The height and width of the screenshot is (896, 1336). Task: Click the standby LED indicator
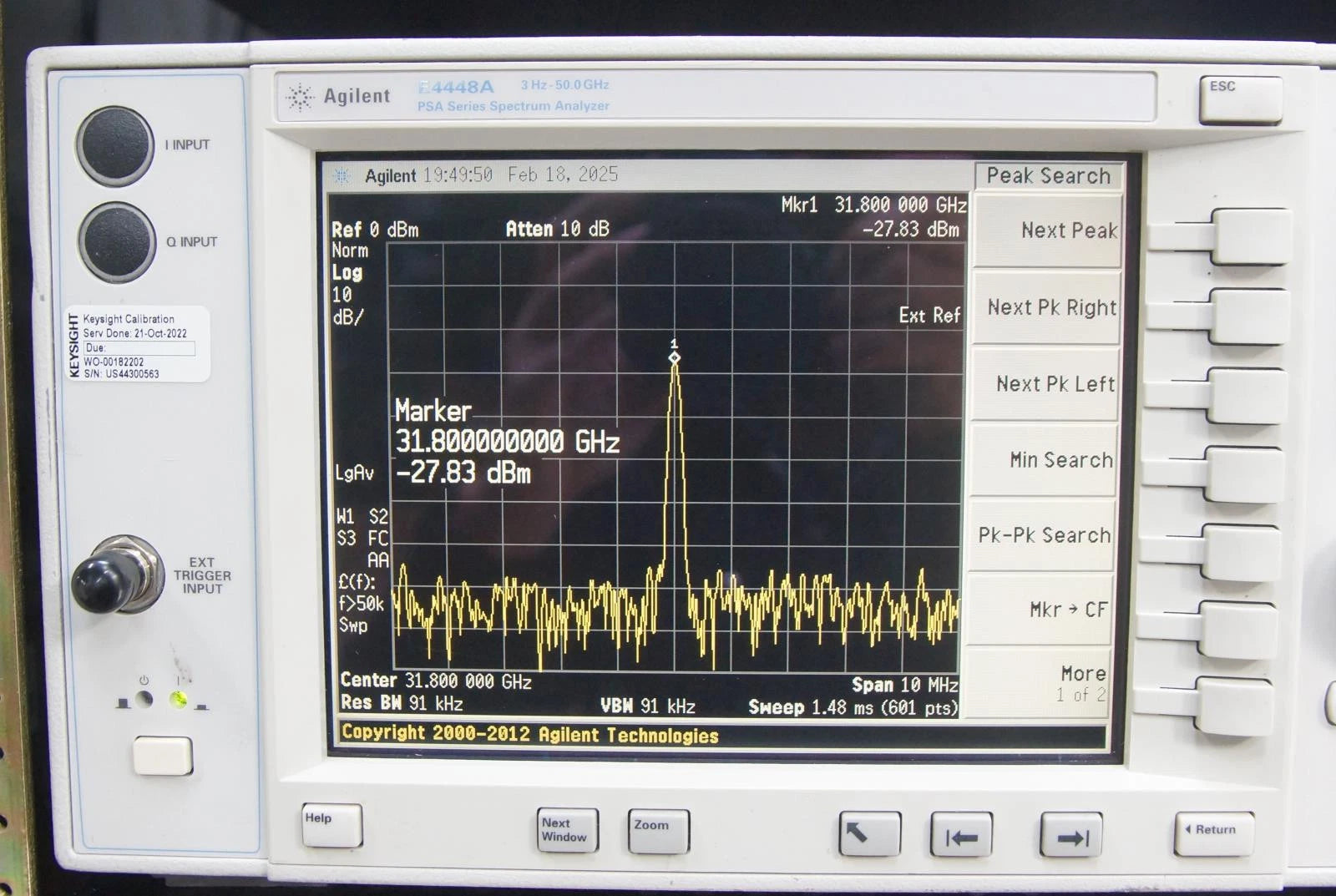tap(144, 699)
